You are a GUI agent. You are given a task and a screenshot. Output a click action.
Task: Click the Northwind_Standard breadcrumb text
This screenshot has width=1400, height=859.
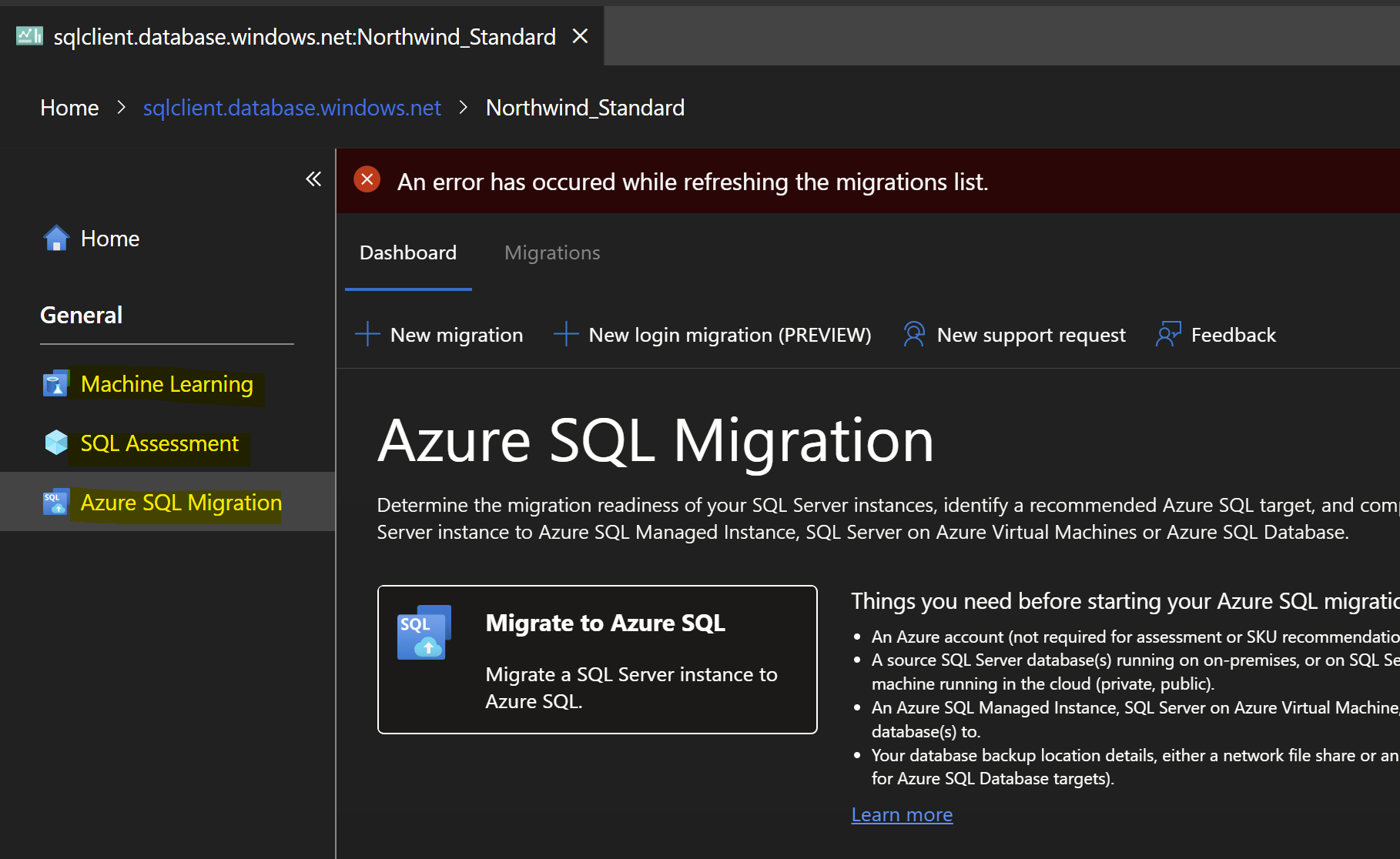(x=584, y=108)
